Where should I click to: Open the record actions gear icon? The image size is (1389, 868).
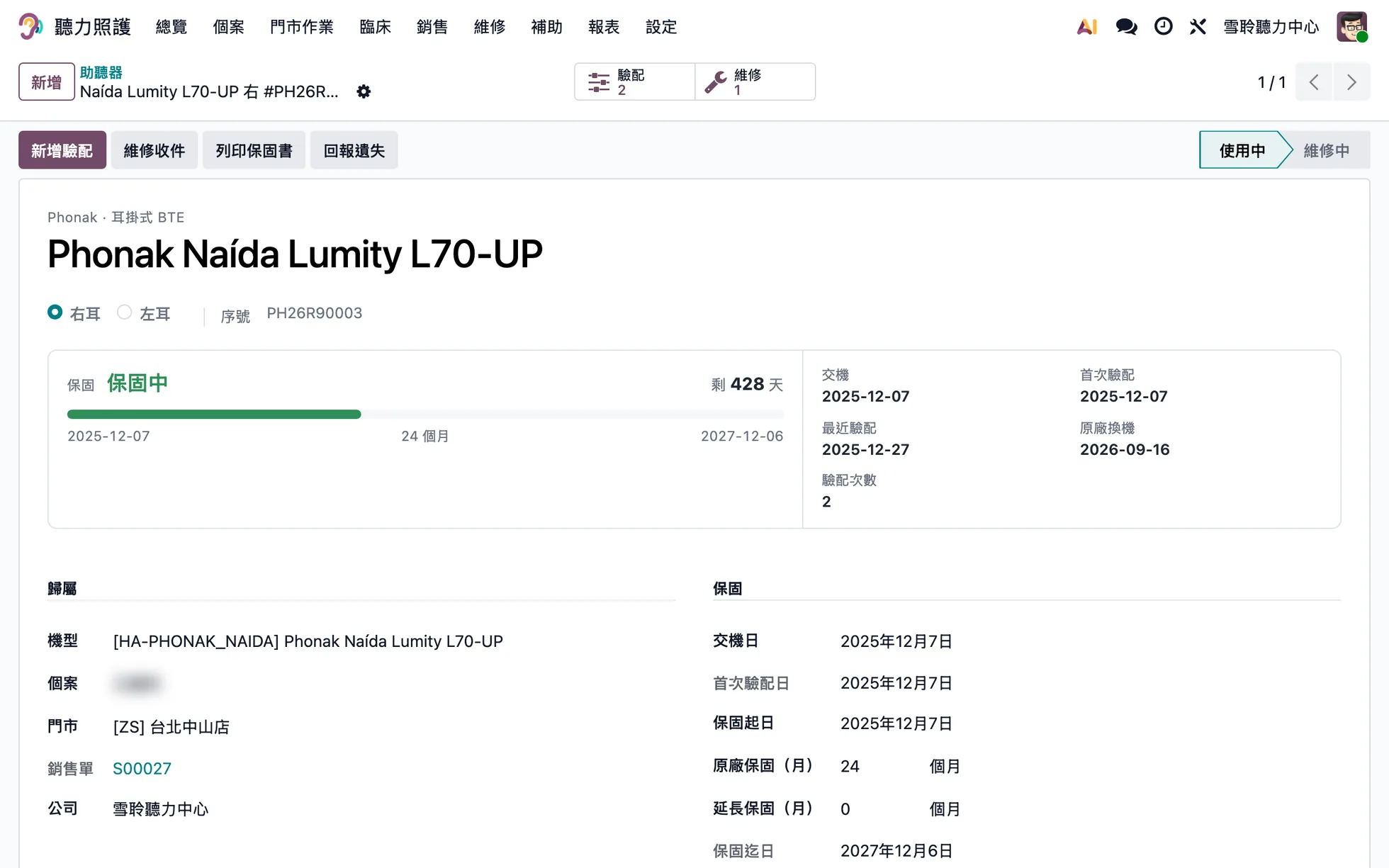pyautogui.click(x=364, y=91)
